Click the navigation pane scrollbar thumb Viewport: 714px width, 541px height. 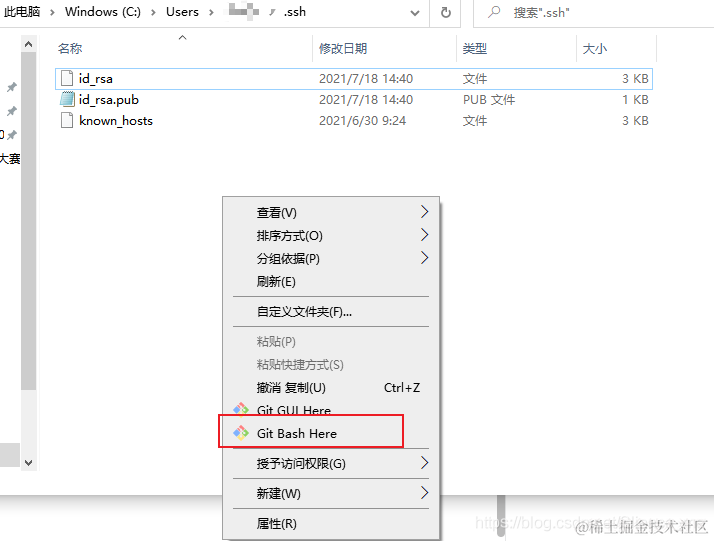[x=28, y=221]
